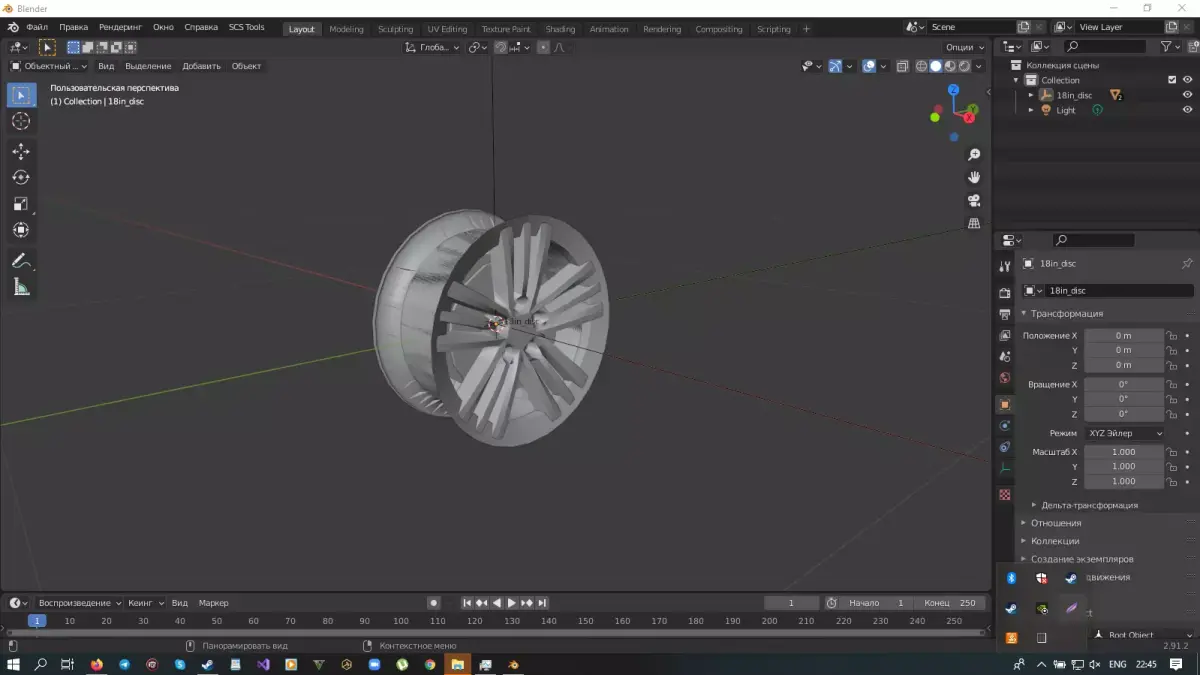
Task: Switch to the UV Editing workspace tab
Action: (447, 29)
